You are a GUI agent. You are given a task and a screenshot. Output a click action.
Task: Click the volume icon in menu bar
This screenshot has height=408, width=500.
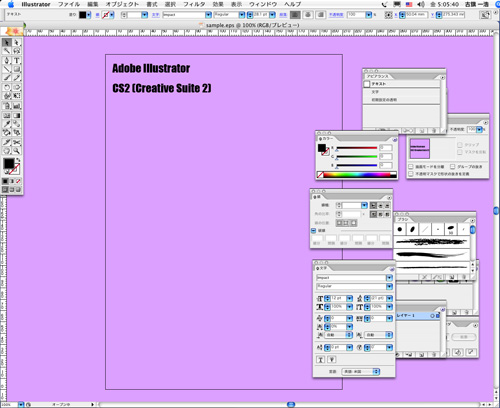(x=421, y=4)
